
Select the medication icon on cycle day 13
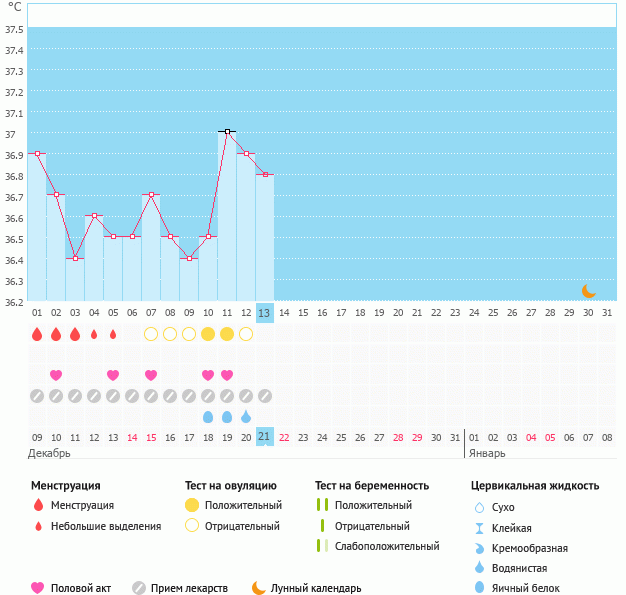[x=265, y=396]
